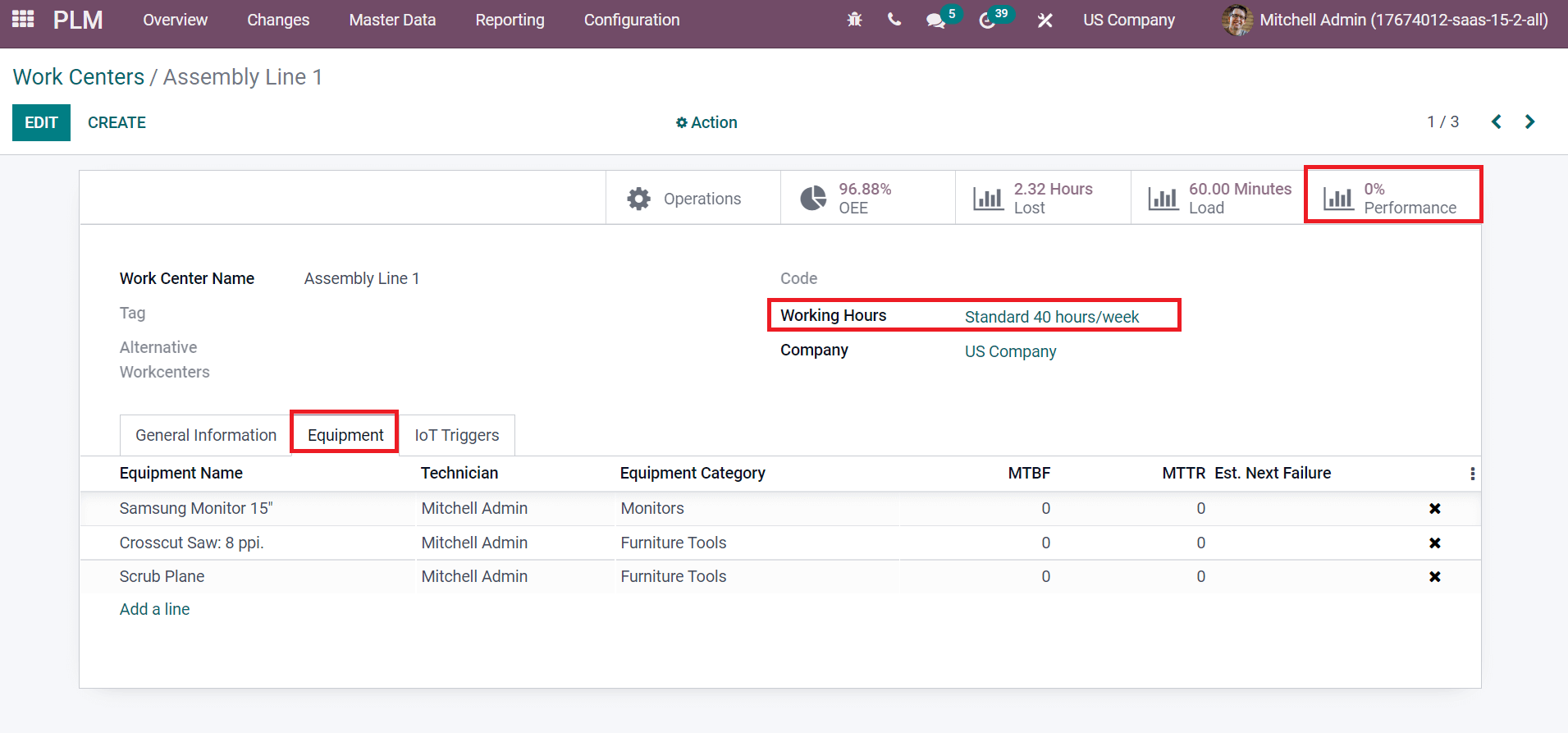Sort by Equipment Category column header

693,473
